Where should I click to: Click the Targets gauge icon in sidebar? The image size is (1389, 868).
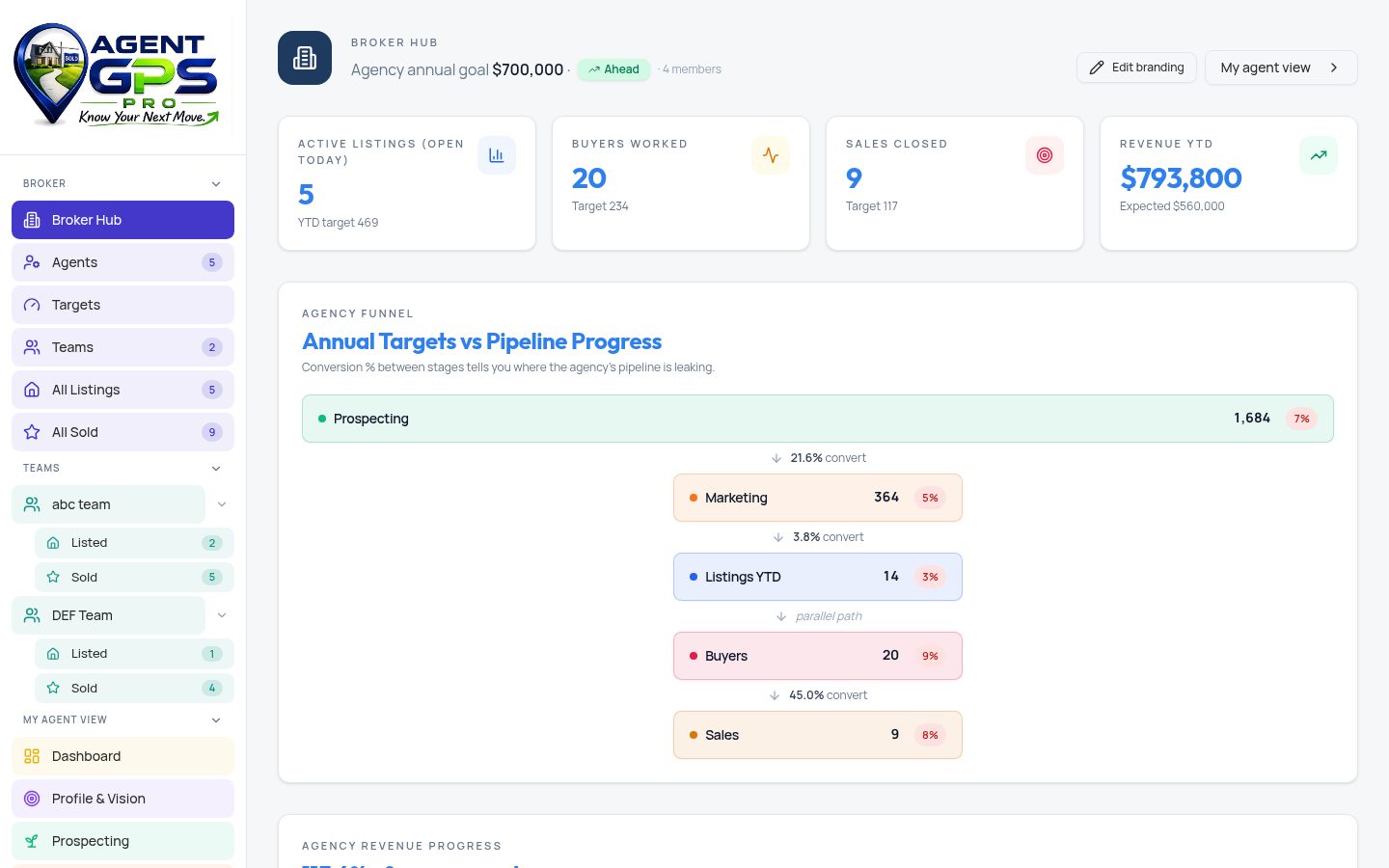[x=32, y=305]
